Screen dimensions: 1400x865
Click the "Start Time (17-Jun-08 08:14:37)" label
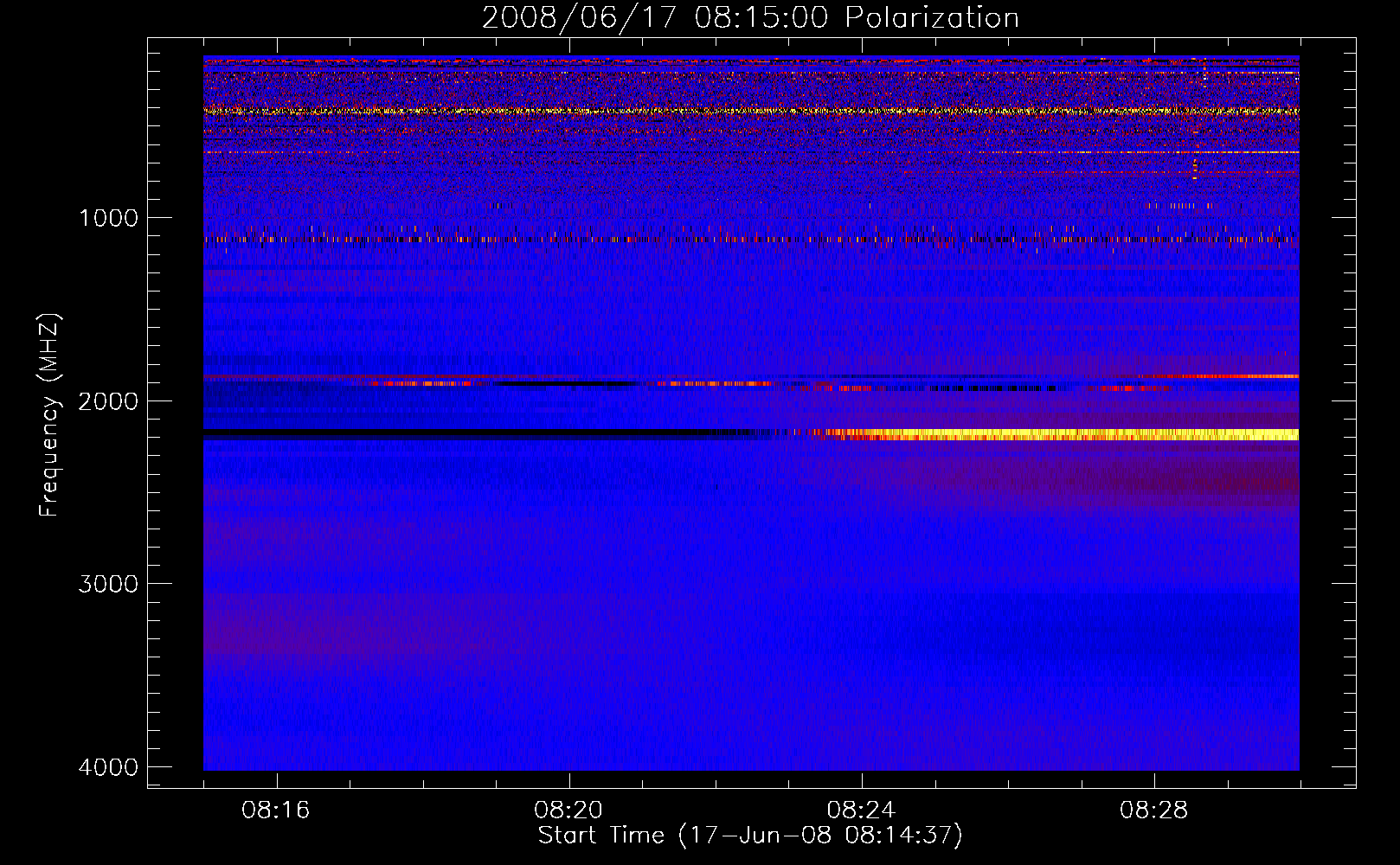750,836
